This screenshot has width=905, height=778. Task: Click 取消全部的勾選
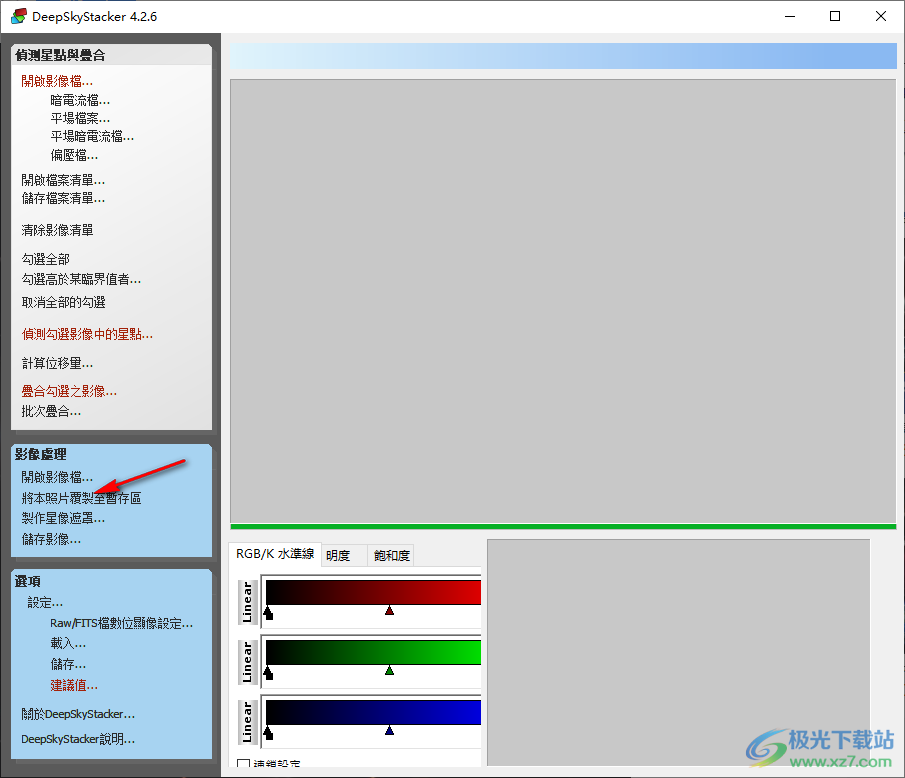(x=63, y=302)
